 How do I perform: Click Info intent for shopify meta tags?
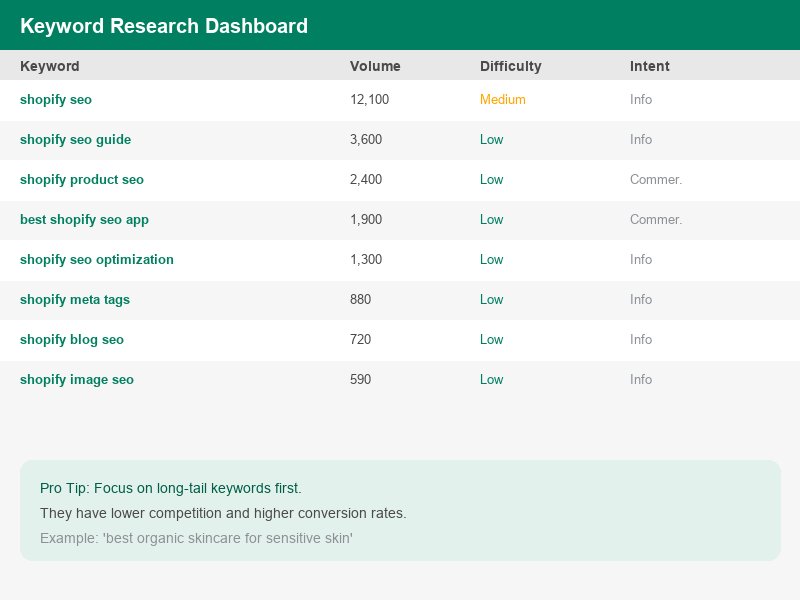pos(641,299)
